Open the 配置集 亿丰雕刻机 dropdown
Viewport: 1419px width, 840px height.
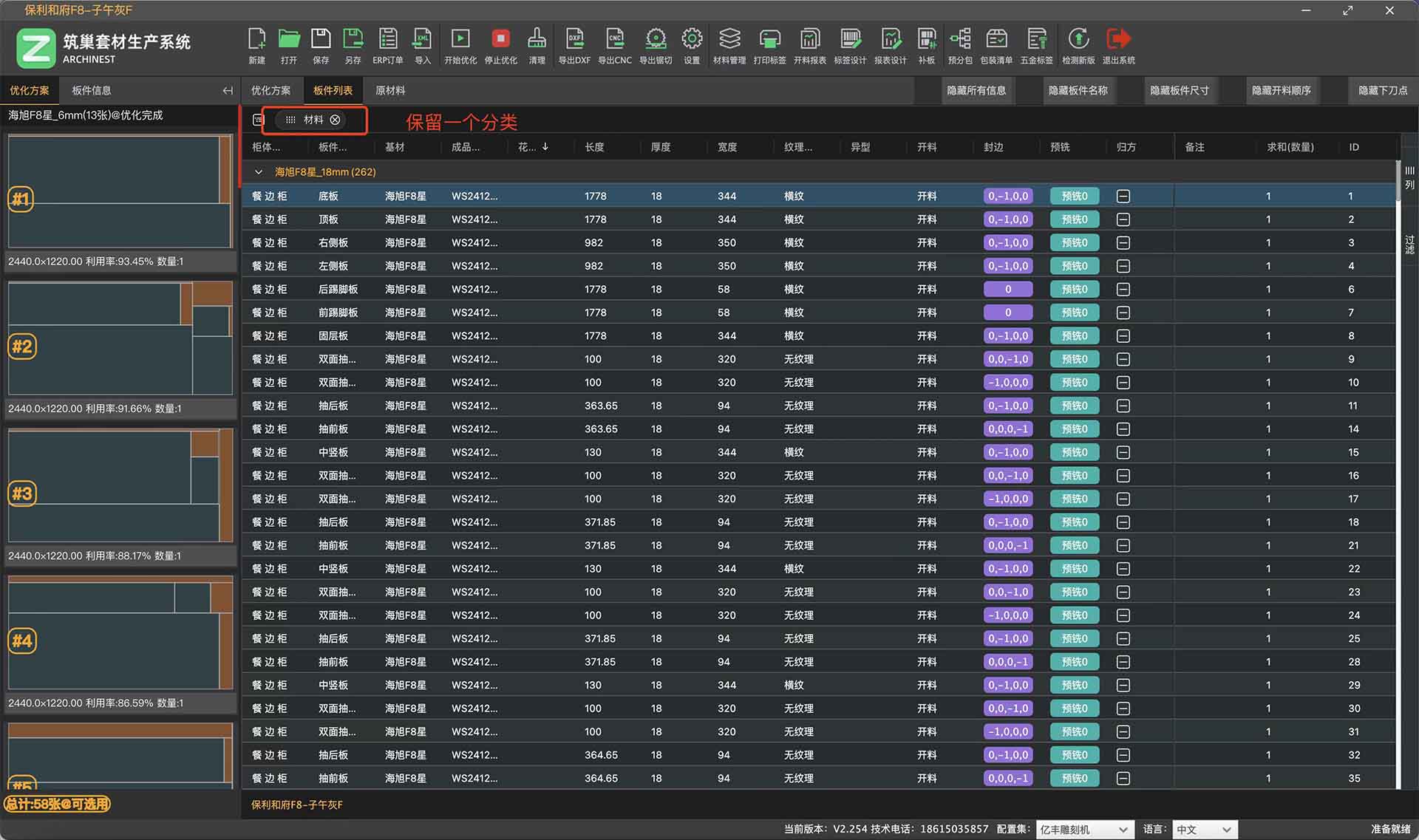1083,830
